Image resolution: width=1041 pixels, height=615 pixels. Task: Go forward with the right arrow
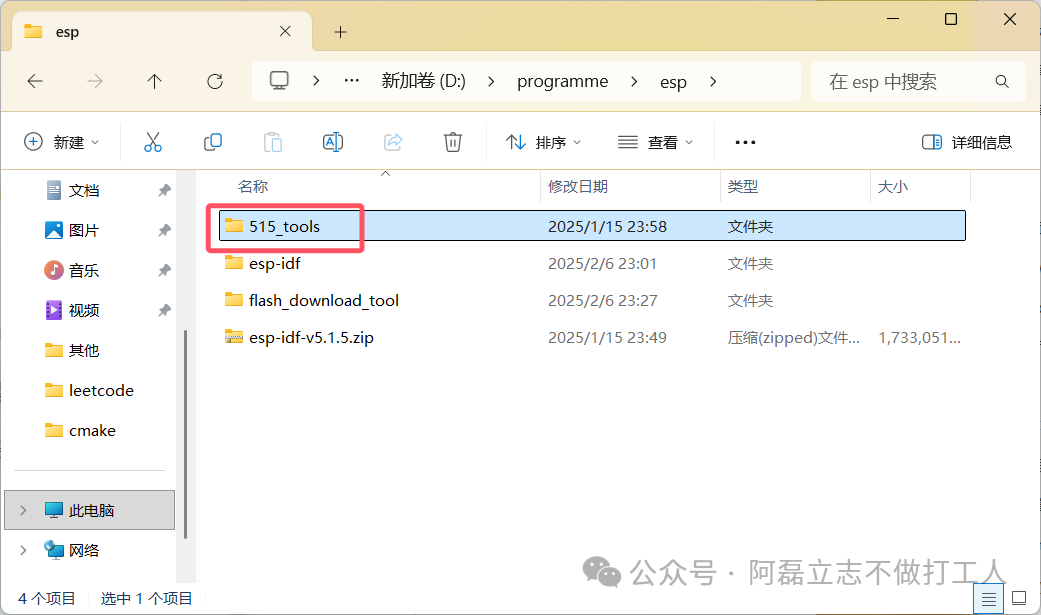95,82
